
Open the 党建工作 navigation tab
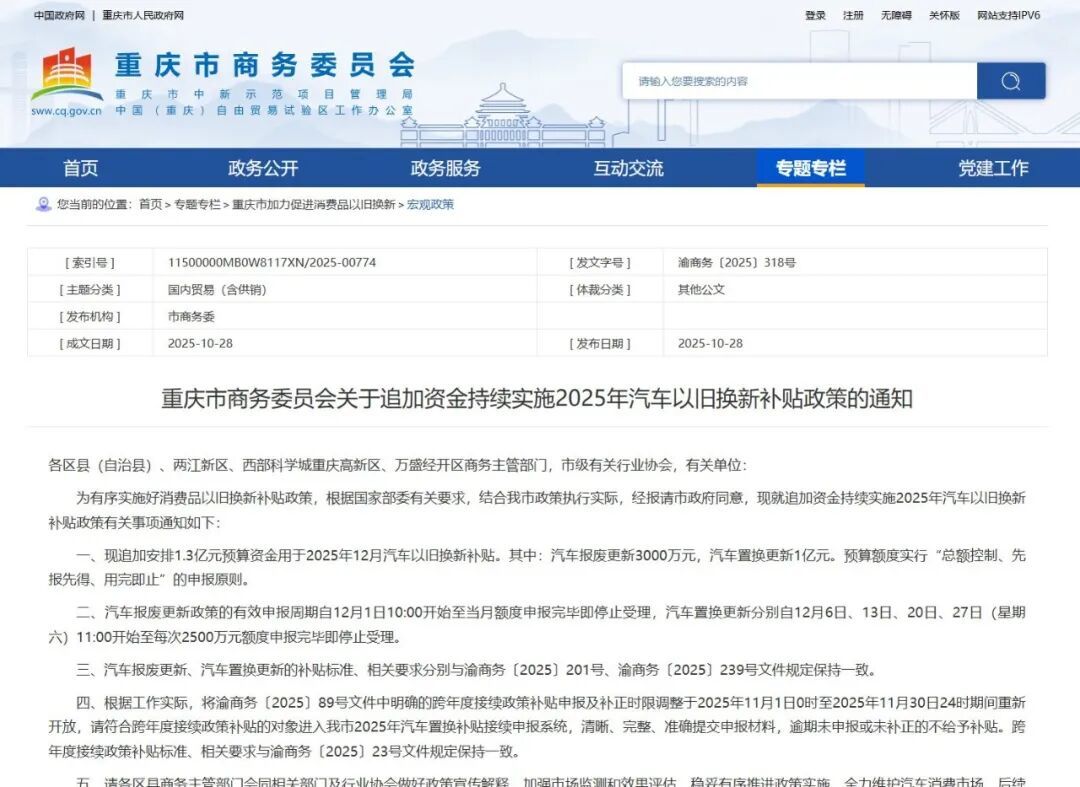pyautogui.click(x=993, y=168)
